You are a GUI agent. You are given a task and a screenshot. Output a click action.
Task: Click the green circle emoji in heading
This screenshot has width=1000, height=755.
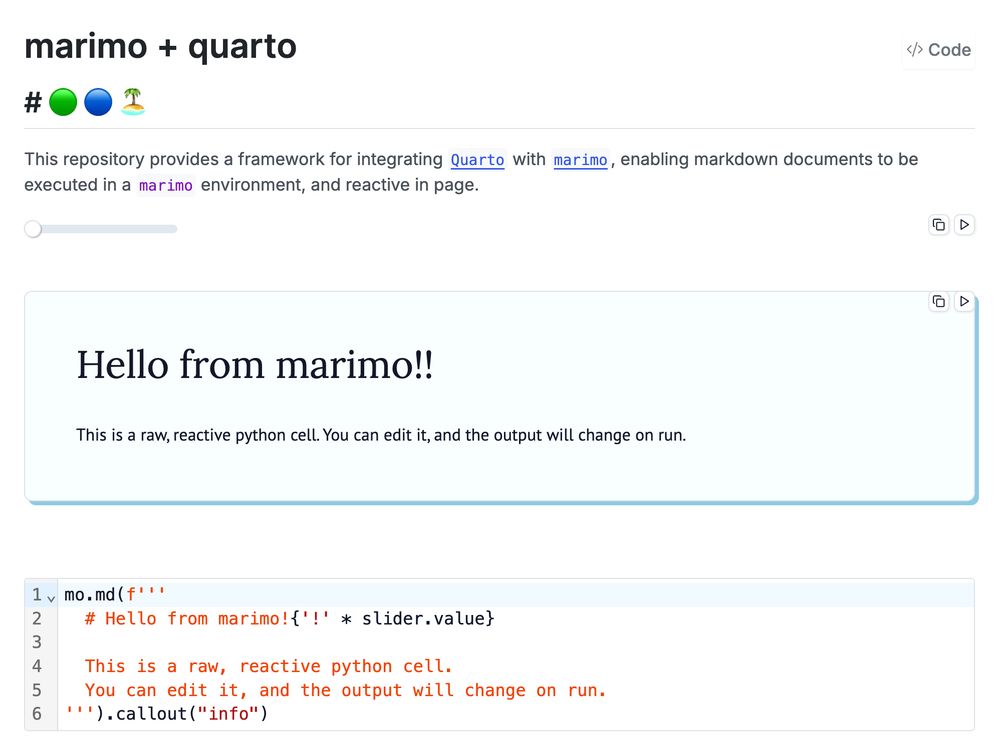(x=63, y=102)
